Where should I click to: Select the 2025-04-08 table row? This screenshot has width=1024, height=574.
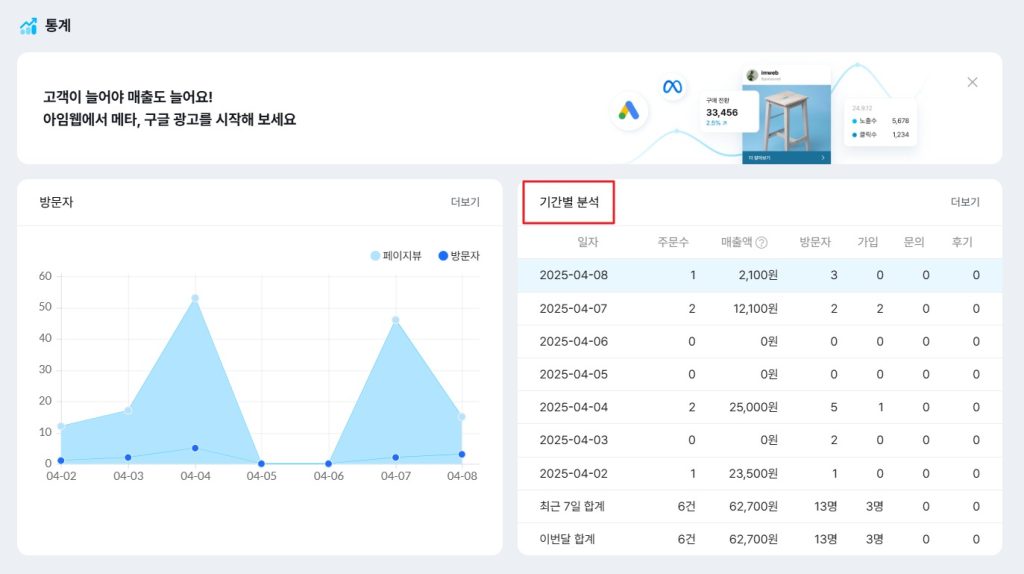[759, 275]
